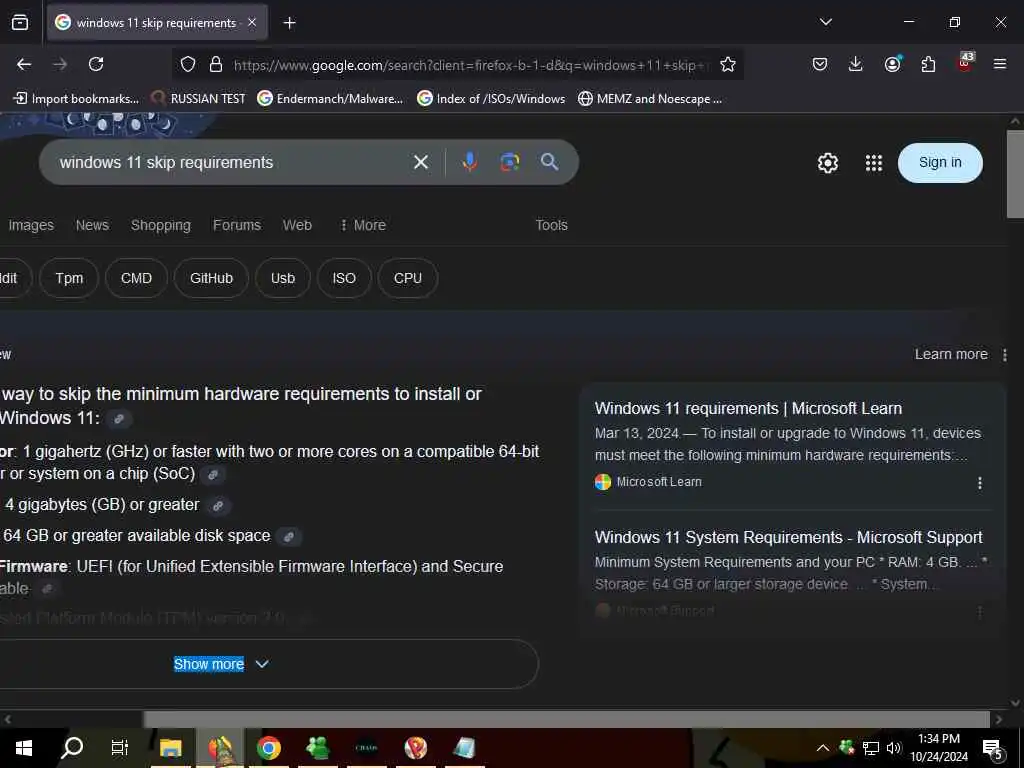Screen dimensions: 1024x768
Task: Open volume control in system tray
Action: pyautogui.click(x=894, y=748)
